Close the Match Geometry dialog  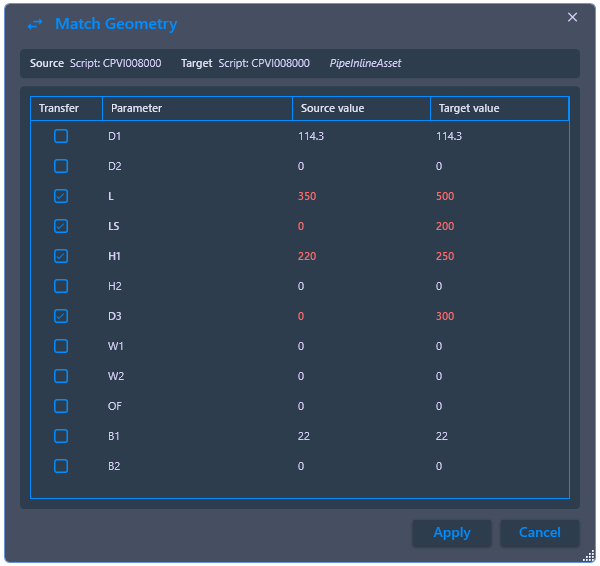(x=572, y=17)
